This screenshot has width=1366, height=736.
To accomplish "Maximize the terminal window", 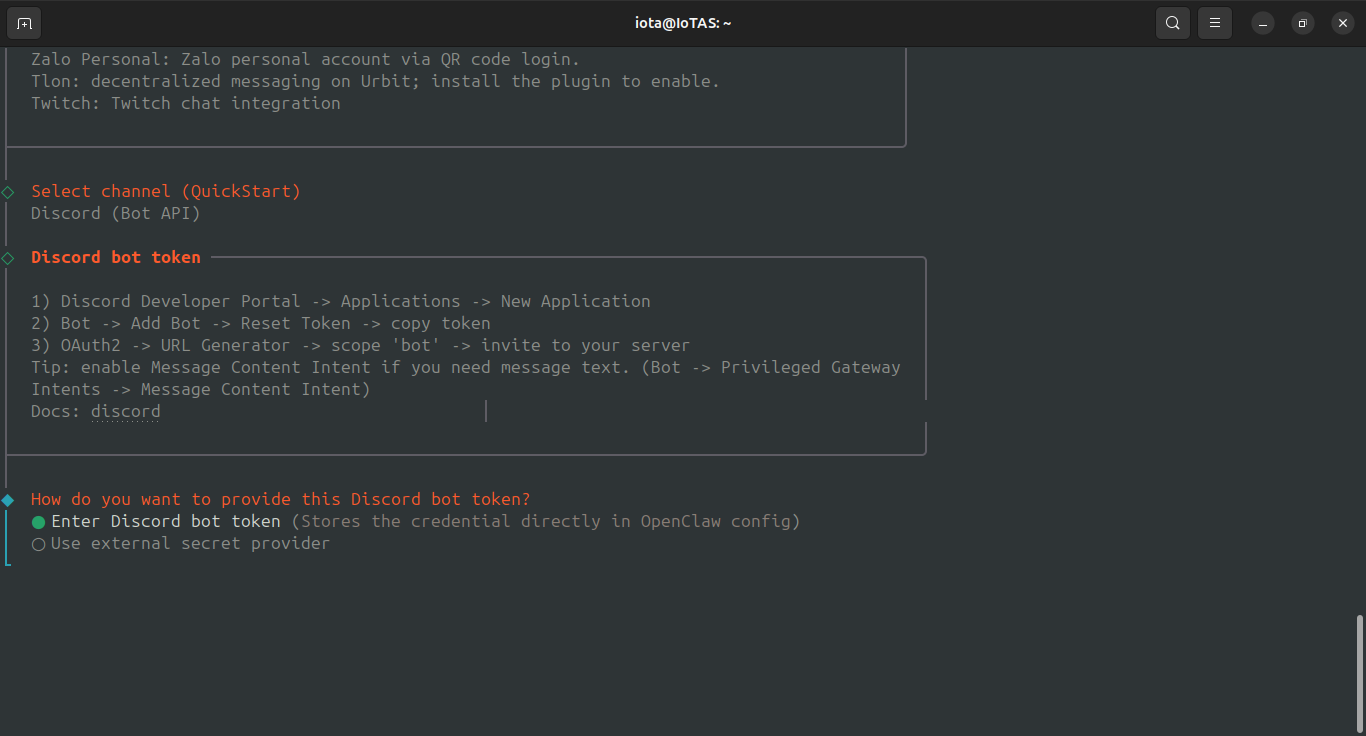I will (x=1302, y=23).
